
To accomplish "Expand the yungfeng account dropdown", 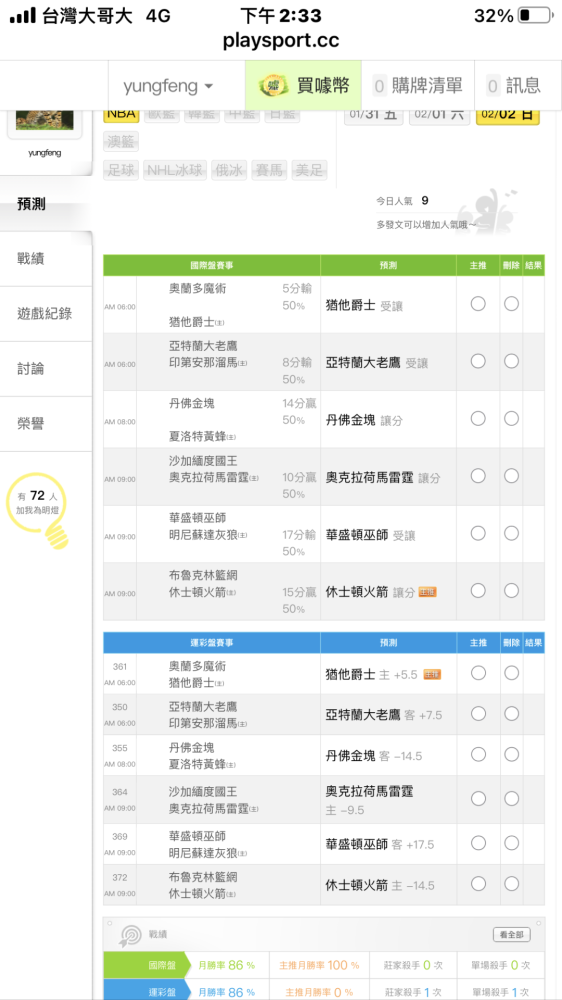I will point(168,85).
